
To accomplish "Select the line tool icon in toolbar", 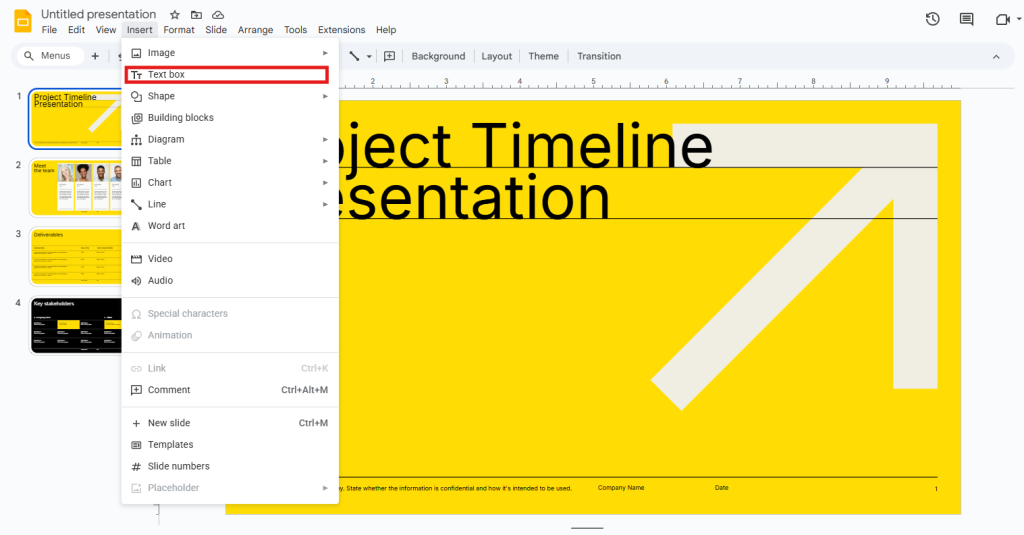I will pyautogui.click(x=354, y=56).
